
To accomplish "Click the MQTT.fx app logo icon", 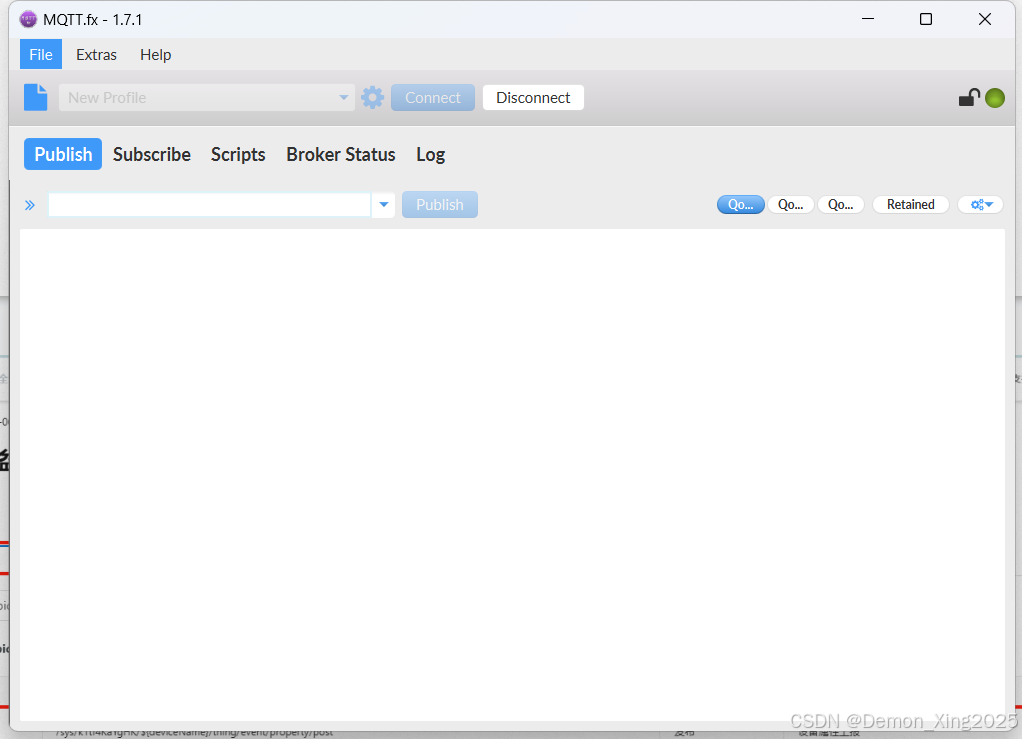I will coord(28,20).
